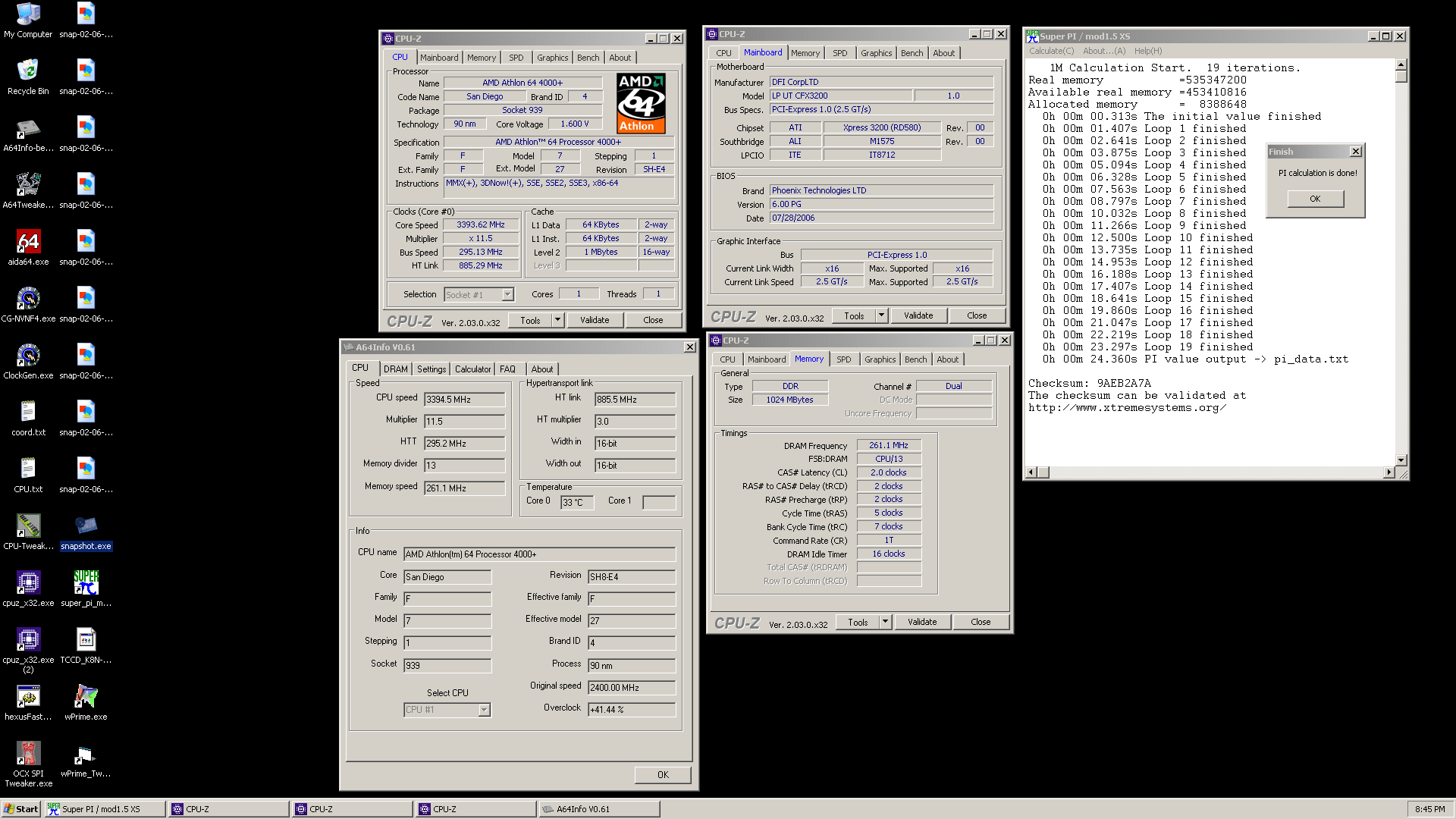
Task: Open FAQ tab in A64Info
Action: click(x=507, y=369)
